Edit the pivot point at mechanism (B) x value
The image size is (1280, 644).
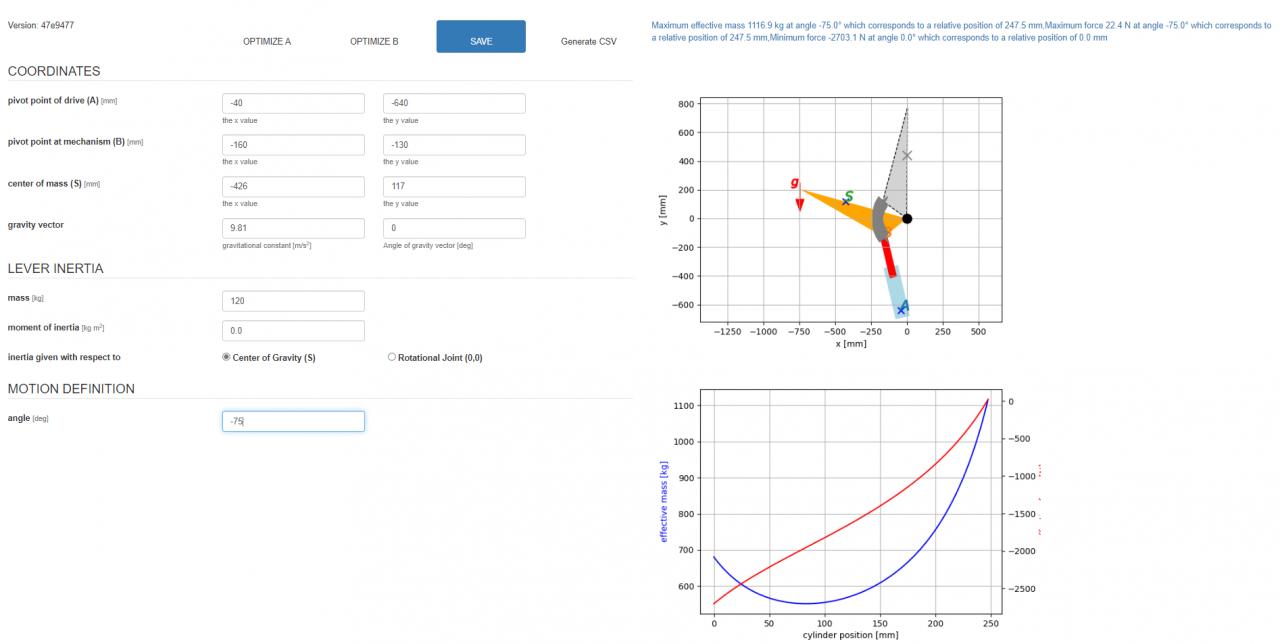point(293,145)
